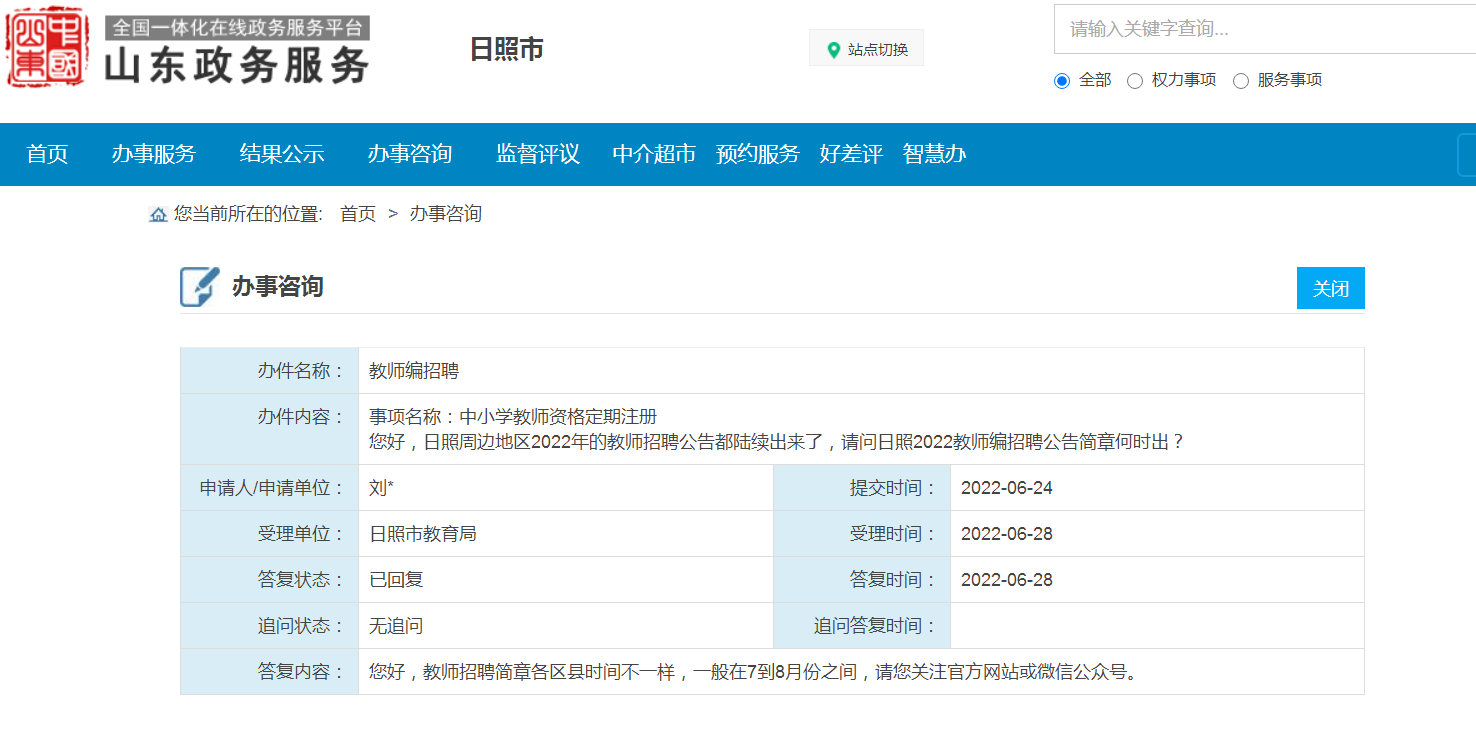
Task: Click the location pin icon beside 站点切换
Action: click(833, 49)
